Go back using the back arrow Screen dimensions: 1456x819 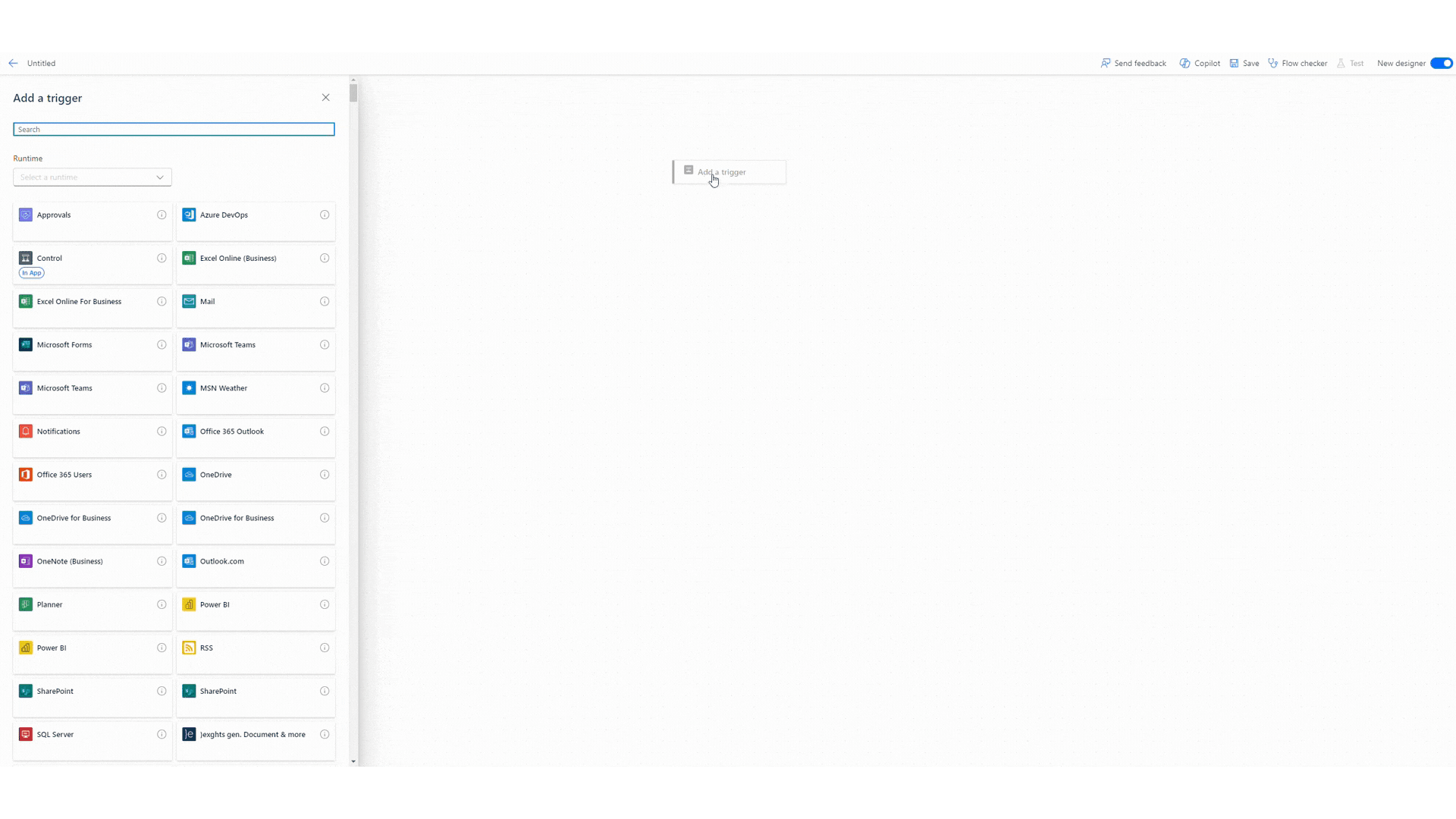click(x=13, y=63)
